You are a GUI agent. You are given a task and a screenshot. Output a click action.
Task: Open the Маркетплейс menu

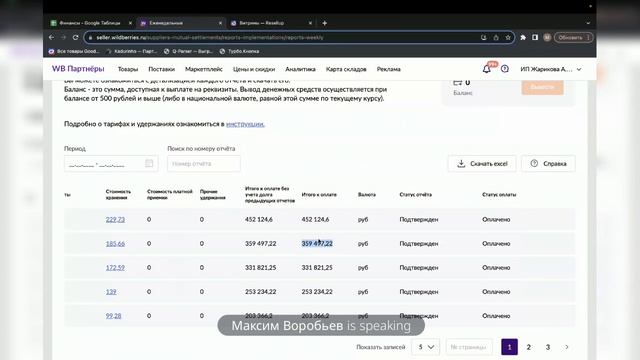tap(204, 69)
